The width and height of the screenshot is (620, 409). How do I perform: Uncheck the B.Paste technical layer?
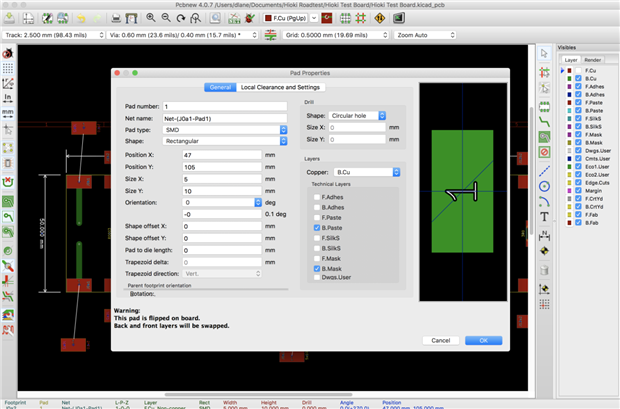(315, 229)
